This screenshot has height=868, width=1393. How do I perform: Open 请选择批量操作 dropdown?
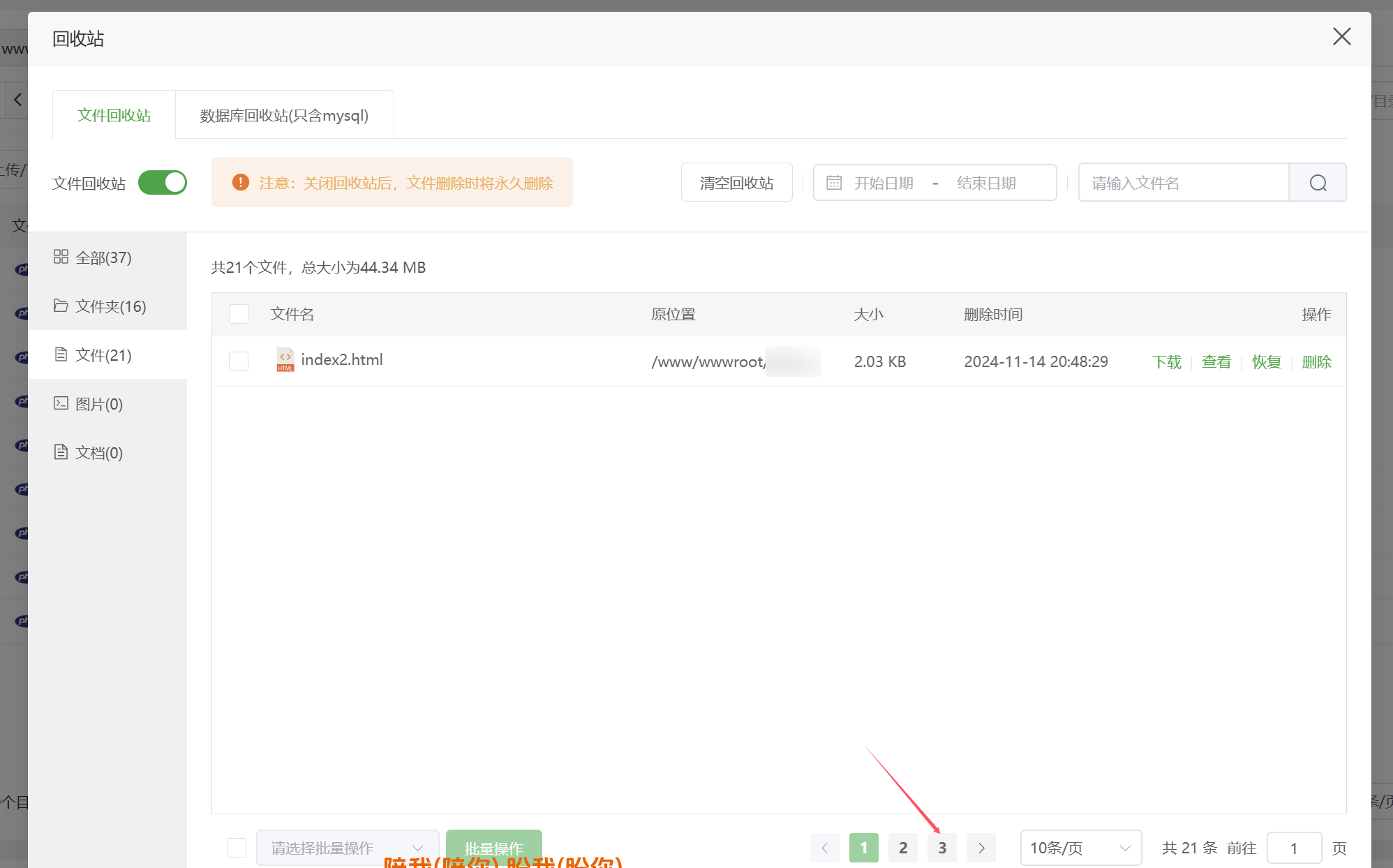pos(348,848)
